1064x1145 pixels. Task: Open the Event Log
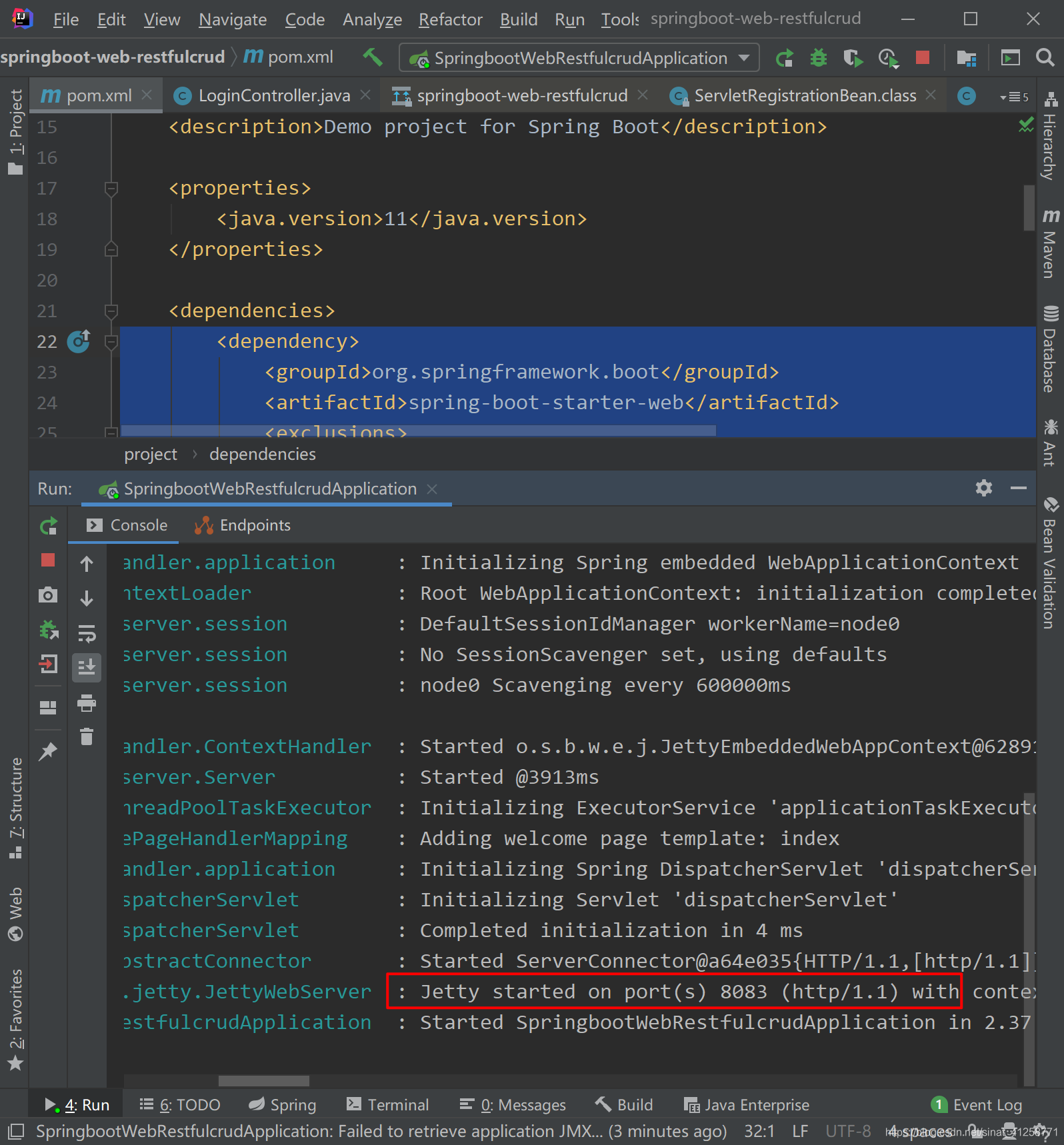pyautogui.click(x=977, y=1104)
